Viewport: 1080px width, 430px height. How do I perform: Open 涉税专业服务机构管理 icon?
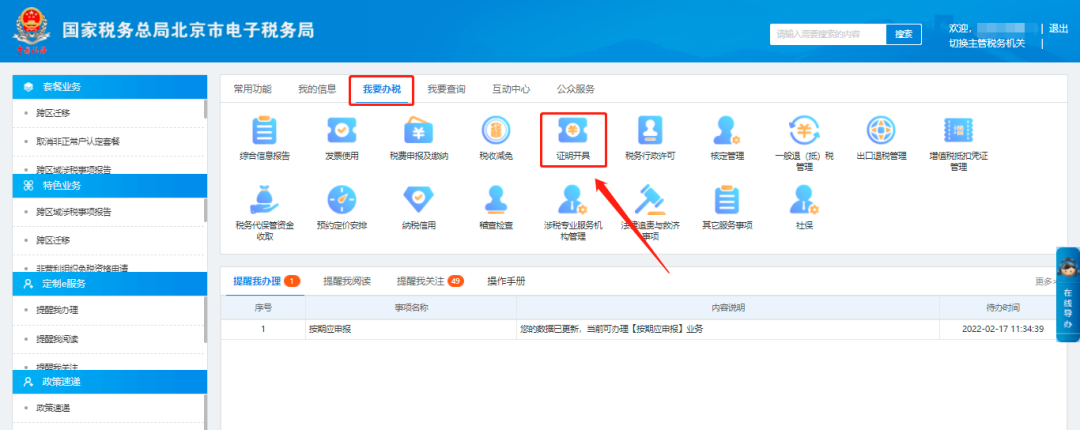(573, 198)
